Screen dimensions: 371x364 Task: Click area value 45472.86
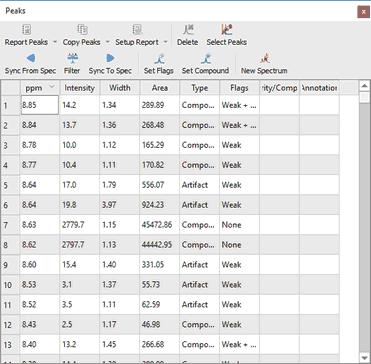[157, 225]
